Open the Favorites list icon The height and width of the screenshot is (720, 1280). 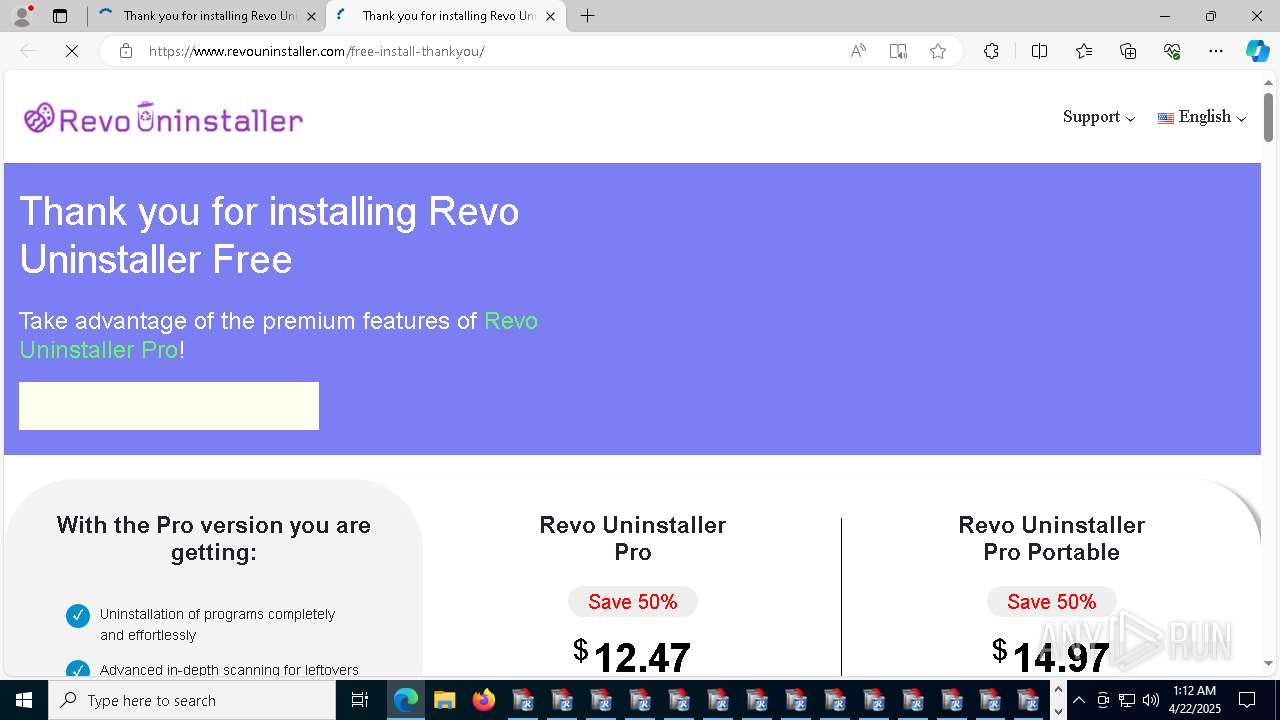pos(1084,51)
